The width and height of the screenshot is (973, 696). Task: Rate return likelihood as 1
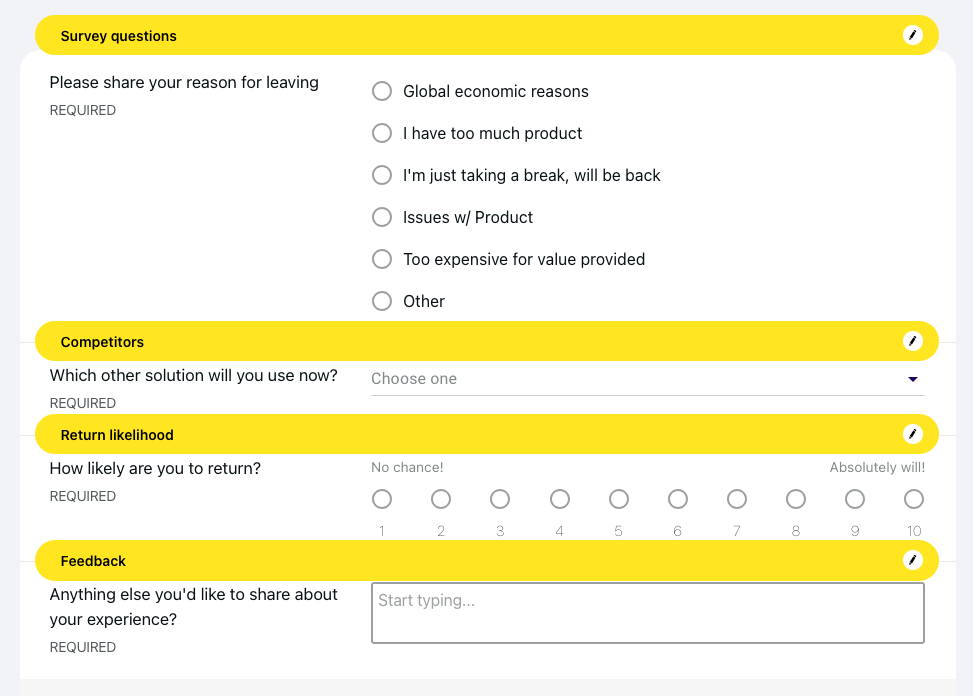pyautogui.click(x=382, y=498)
